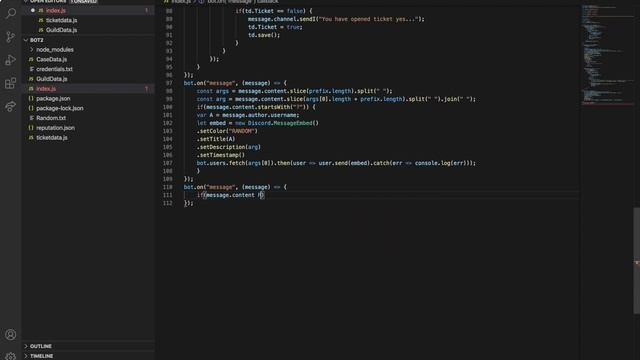
Task: Open package.json in the explorer
Action: pyautogui.click(x=53, y=98)
